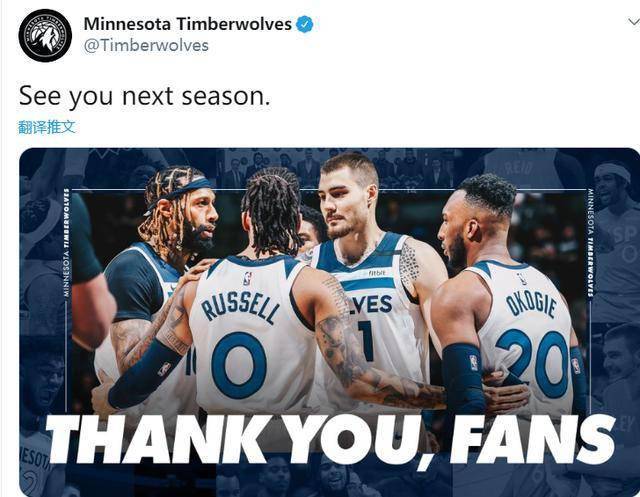The image size is (640, 497).
Task: Click the 翻译推文 translate tweet link
Action: point(47,127)
